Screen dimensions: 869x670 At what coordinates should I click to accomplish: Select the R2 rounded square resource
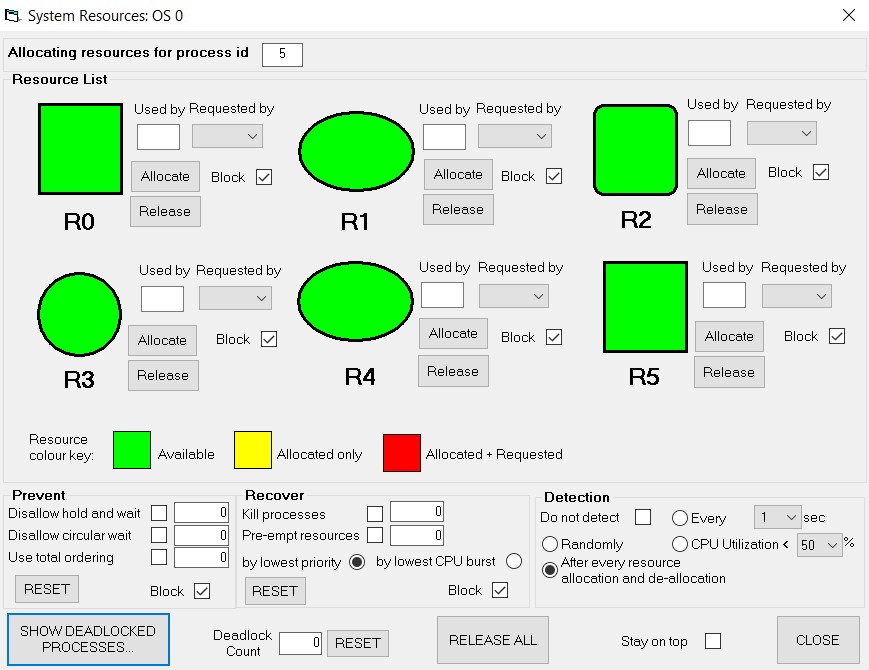(636, 150)
